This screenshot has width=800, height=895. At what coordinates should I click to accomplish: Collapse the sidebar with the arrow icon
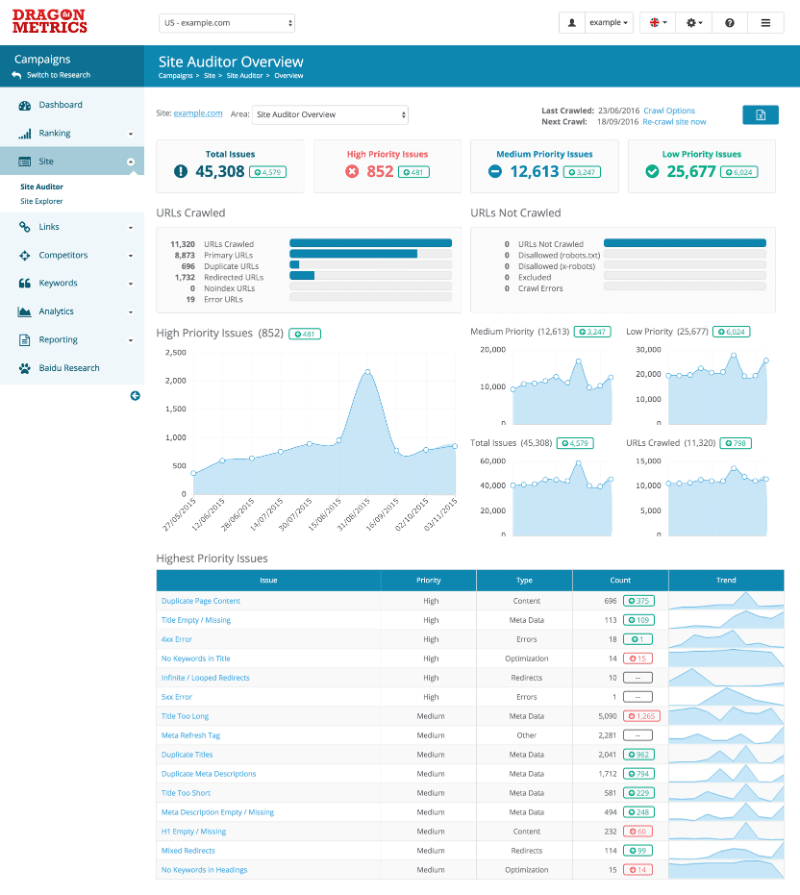135,396
